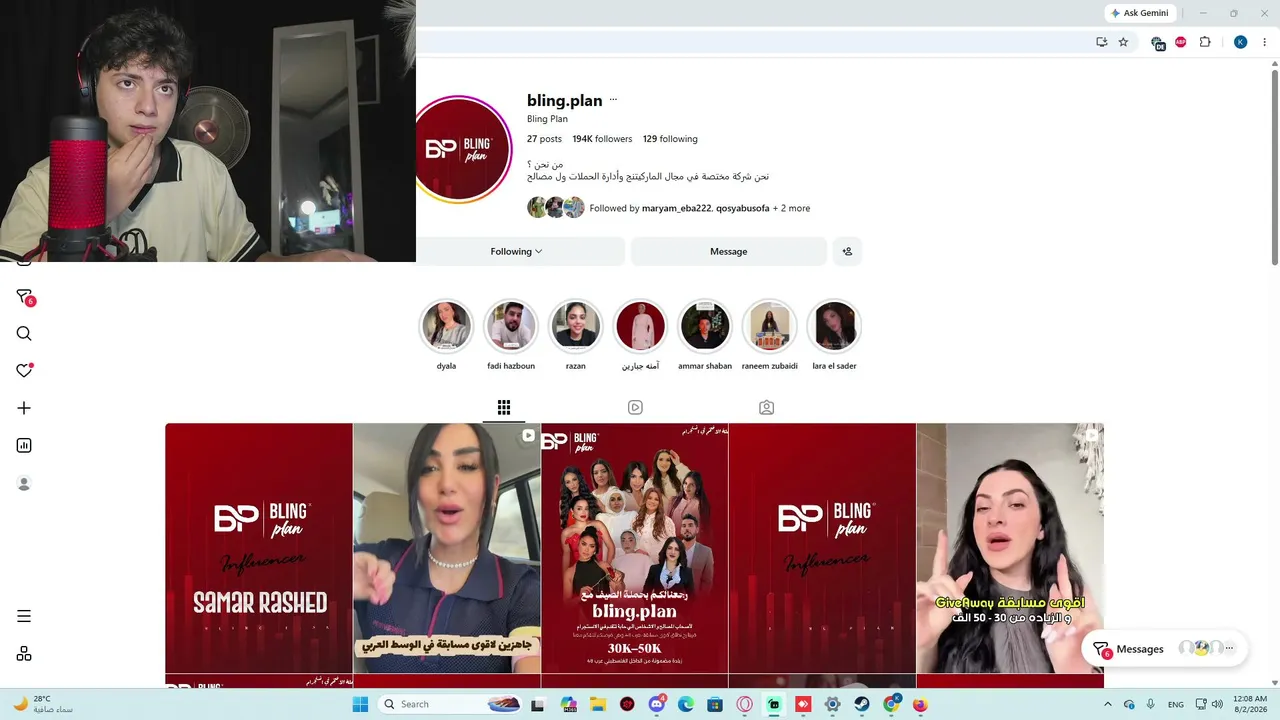Open the Windows Start menu
Viewport: 1280px width, 720px height.
tap(361, 704)
